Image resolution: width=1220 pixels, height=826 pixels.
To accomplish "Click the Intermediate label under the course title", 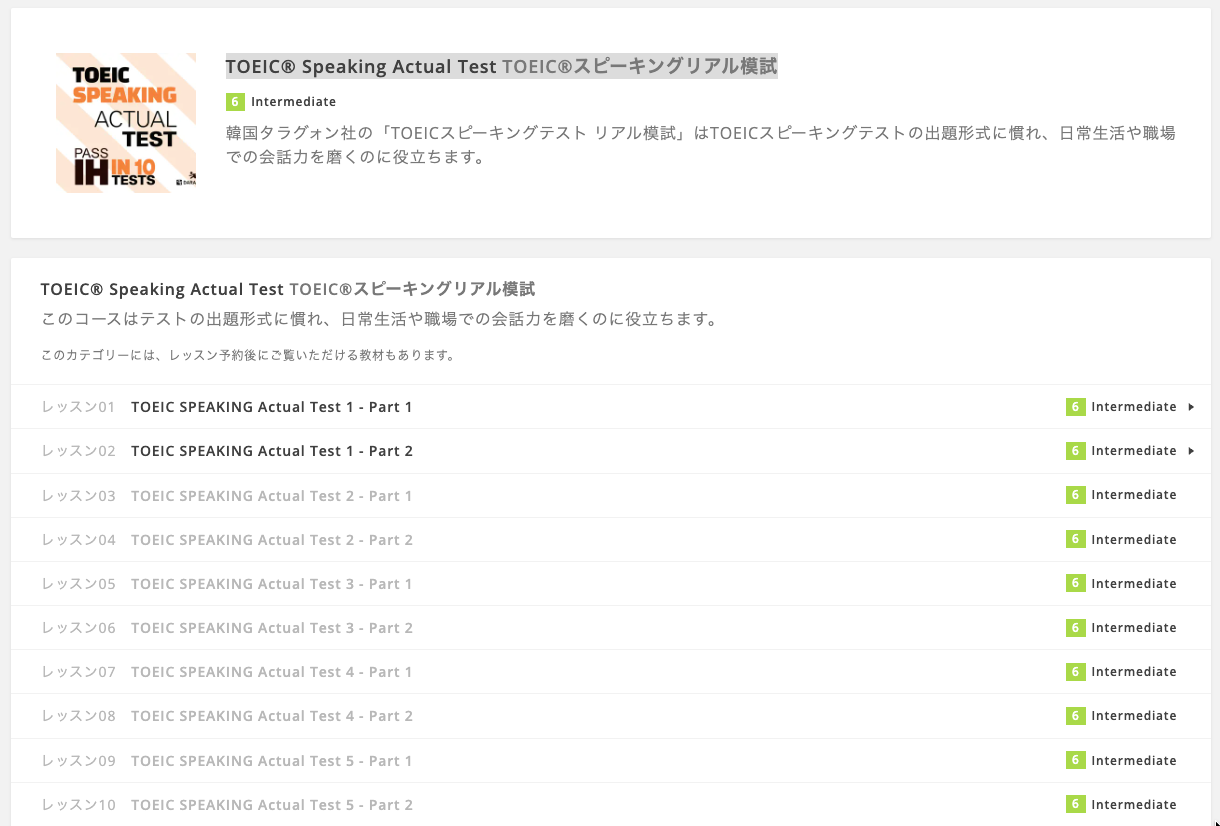I will 293,102.
